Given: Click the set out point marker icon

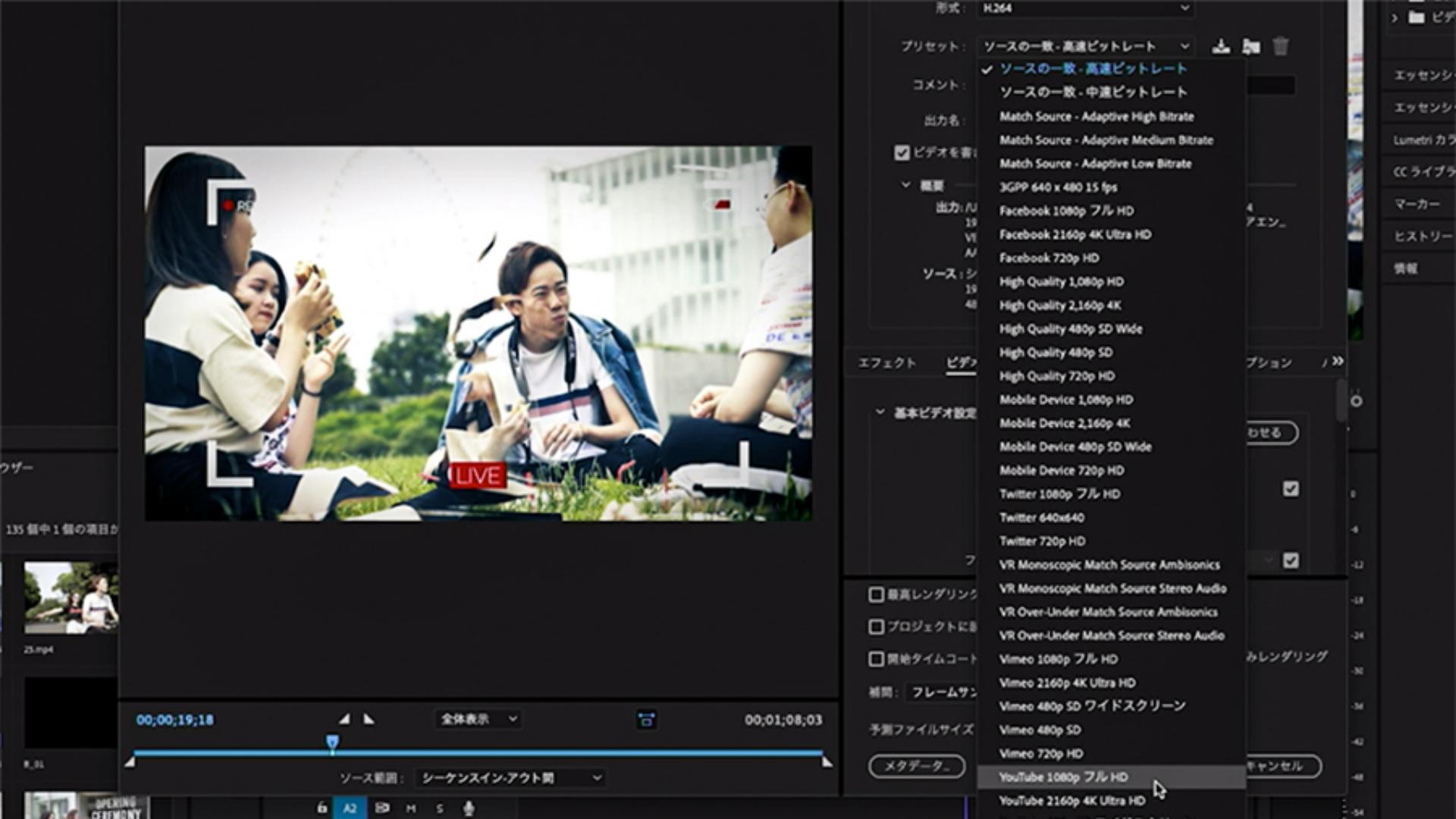Looking at the screenshot, I should point(369,719).
